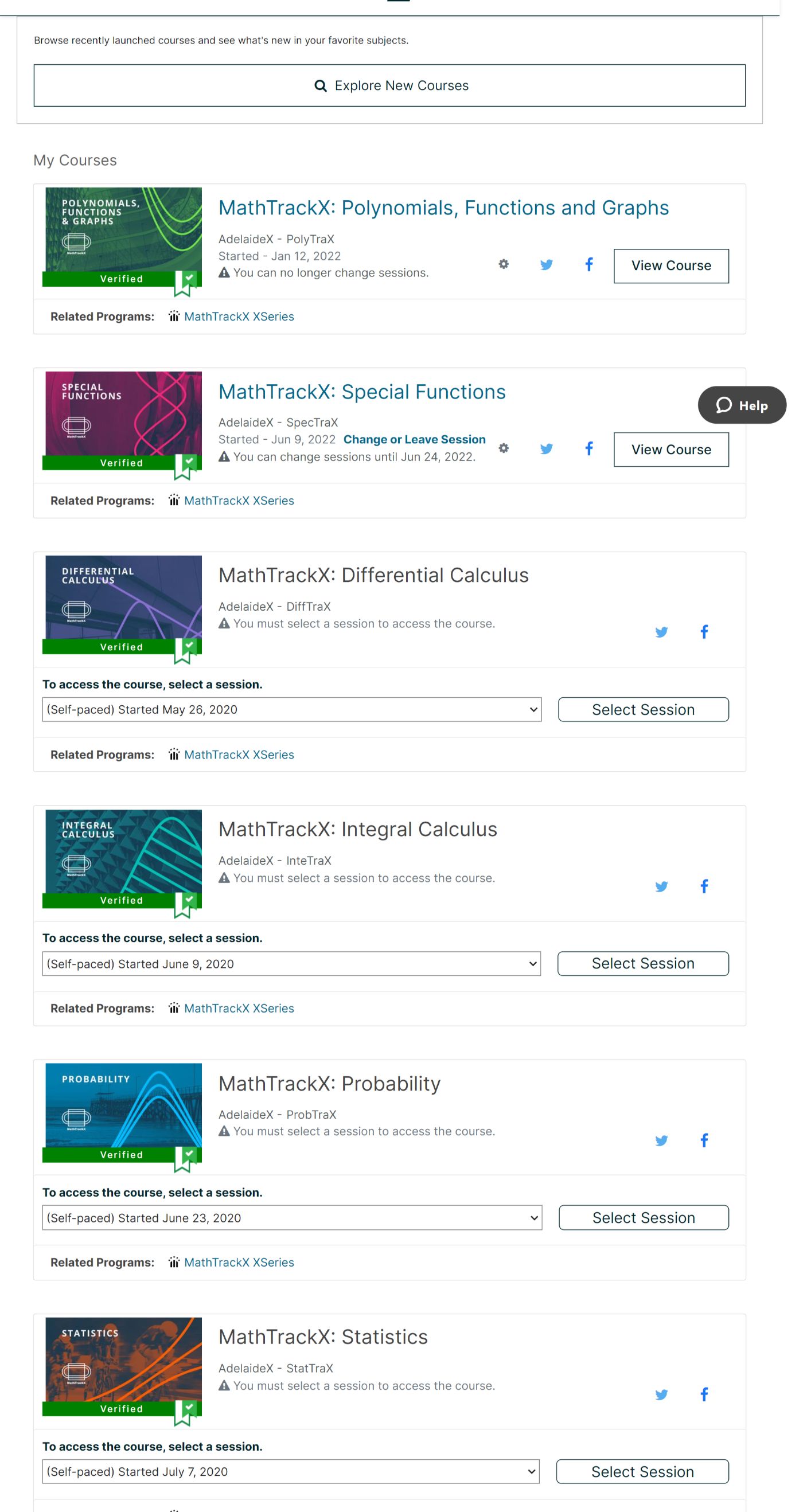View the Polynomials, Functions and Graphs course
This screenshot has width=803, height=1512.
[x=671, y=266]
